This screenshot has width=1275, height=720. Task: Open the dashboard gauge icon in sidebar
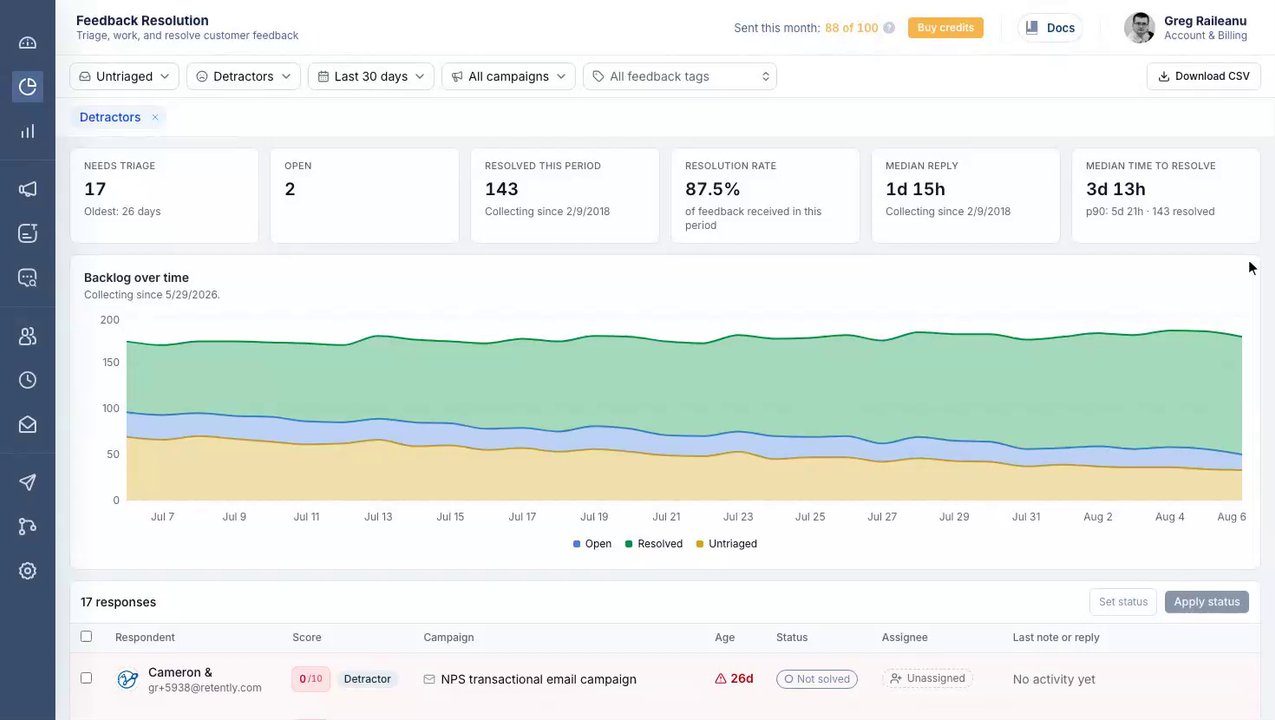tap(27, 42)
